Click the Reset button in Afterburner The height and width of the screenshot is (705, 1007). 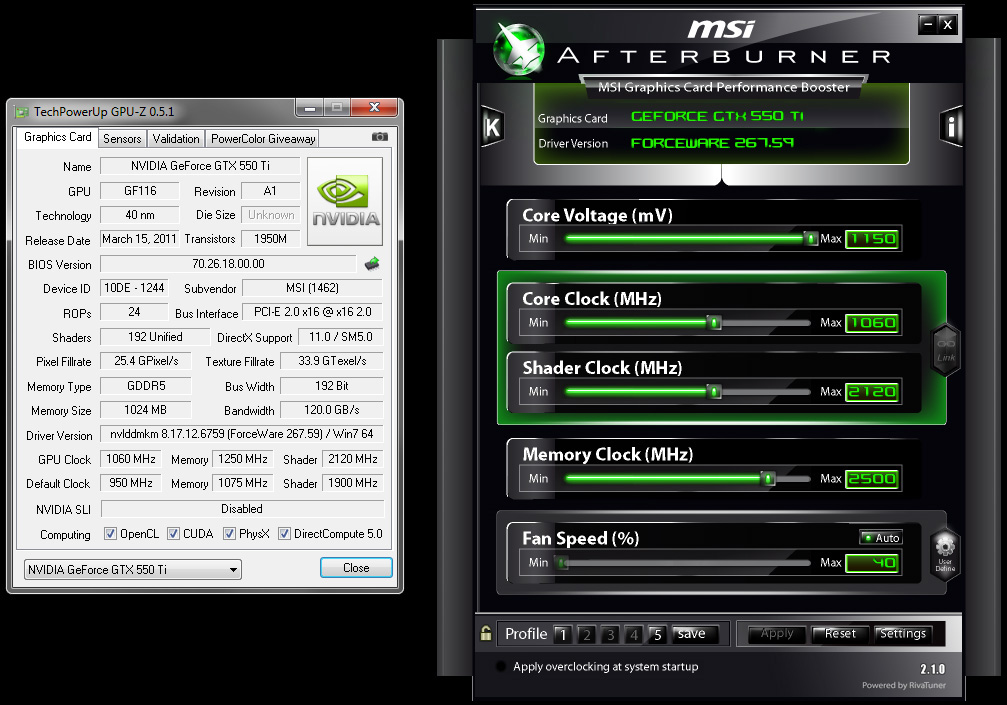click(840, 634)
